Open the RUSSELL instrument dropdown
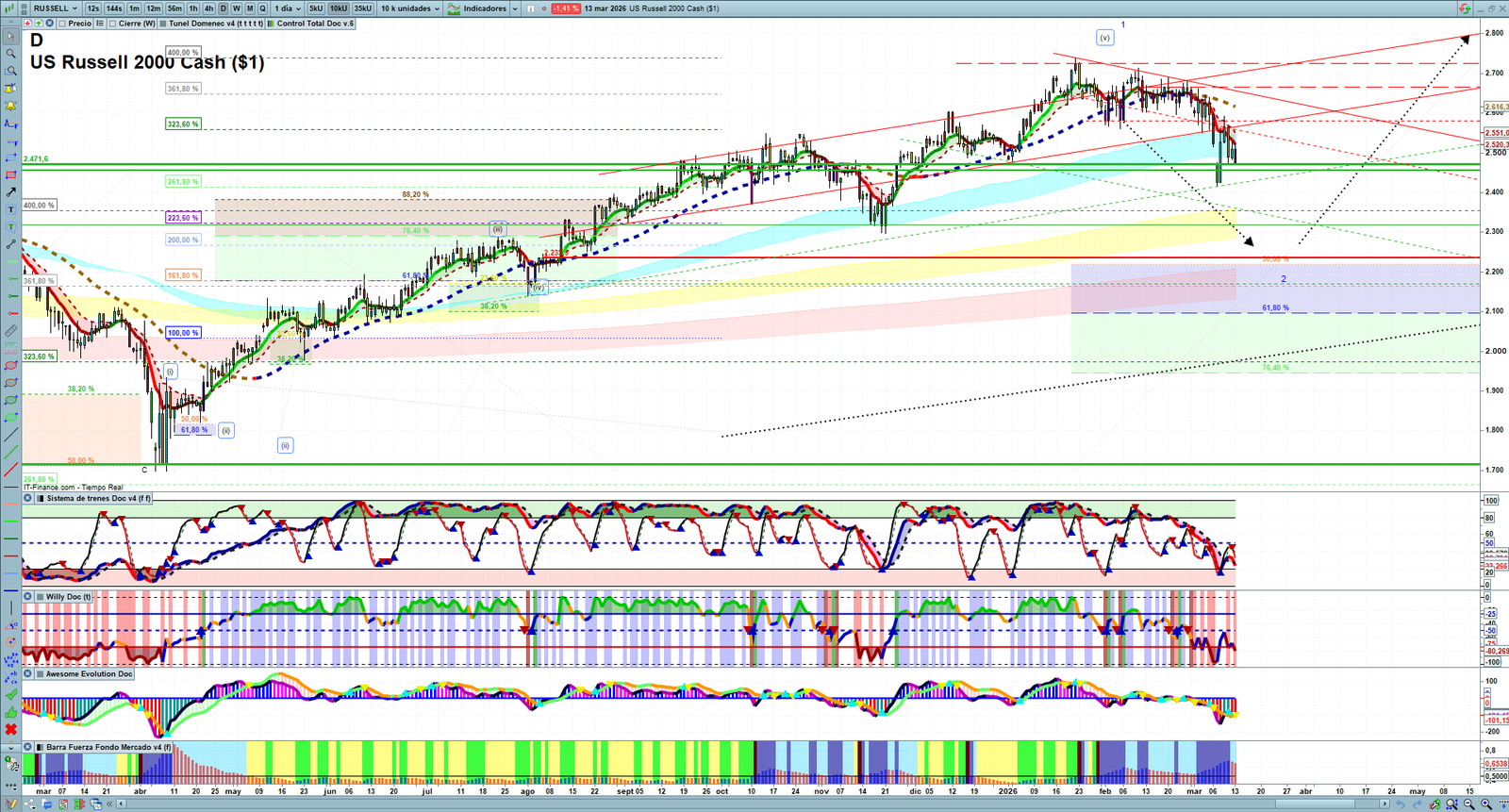Image resolution: width=1509 pixels, height=812 pixels. pyautogui.click(x=55, y=8)
